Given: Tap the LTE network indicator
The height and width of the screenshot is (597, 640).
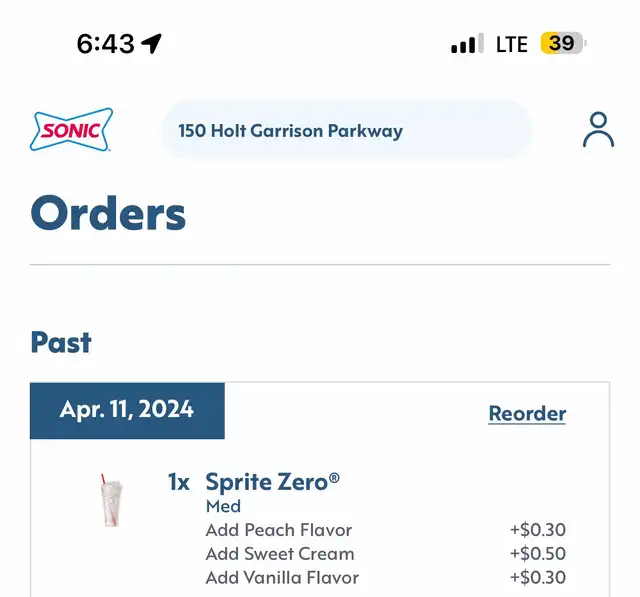Looking at the screenshot, I should (512, 44).
